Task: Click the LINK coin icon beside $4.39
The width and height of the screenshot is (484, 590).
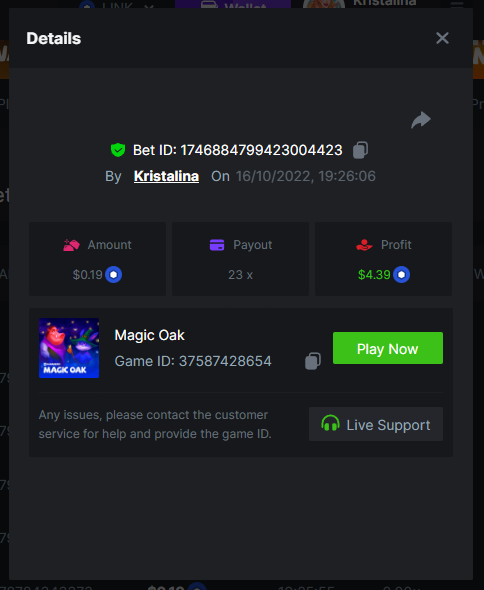Action: pos(401,275)
